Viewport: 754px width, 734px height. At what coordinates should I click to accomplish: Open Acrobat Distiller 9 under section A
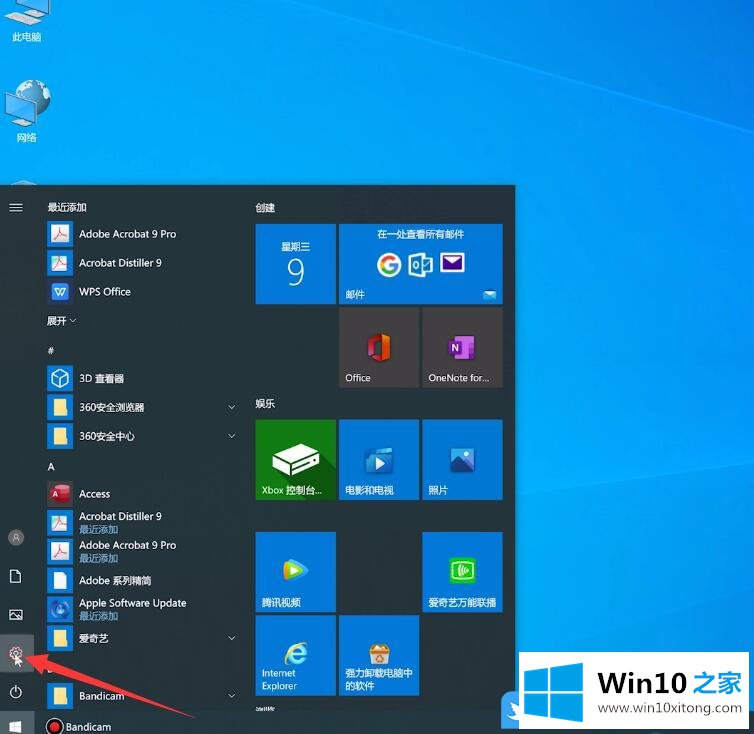tap(141, 522)
